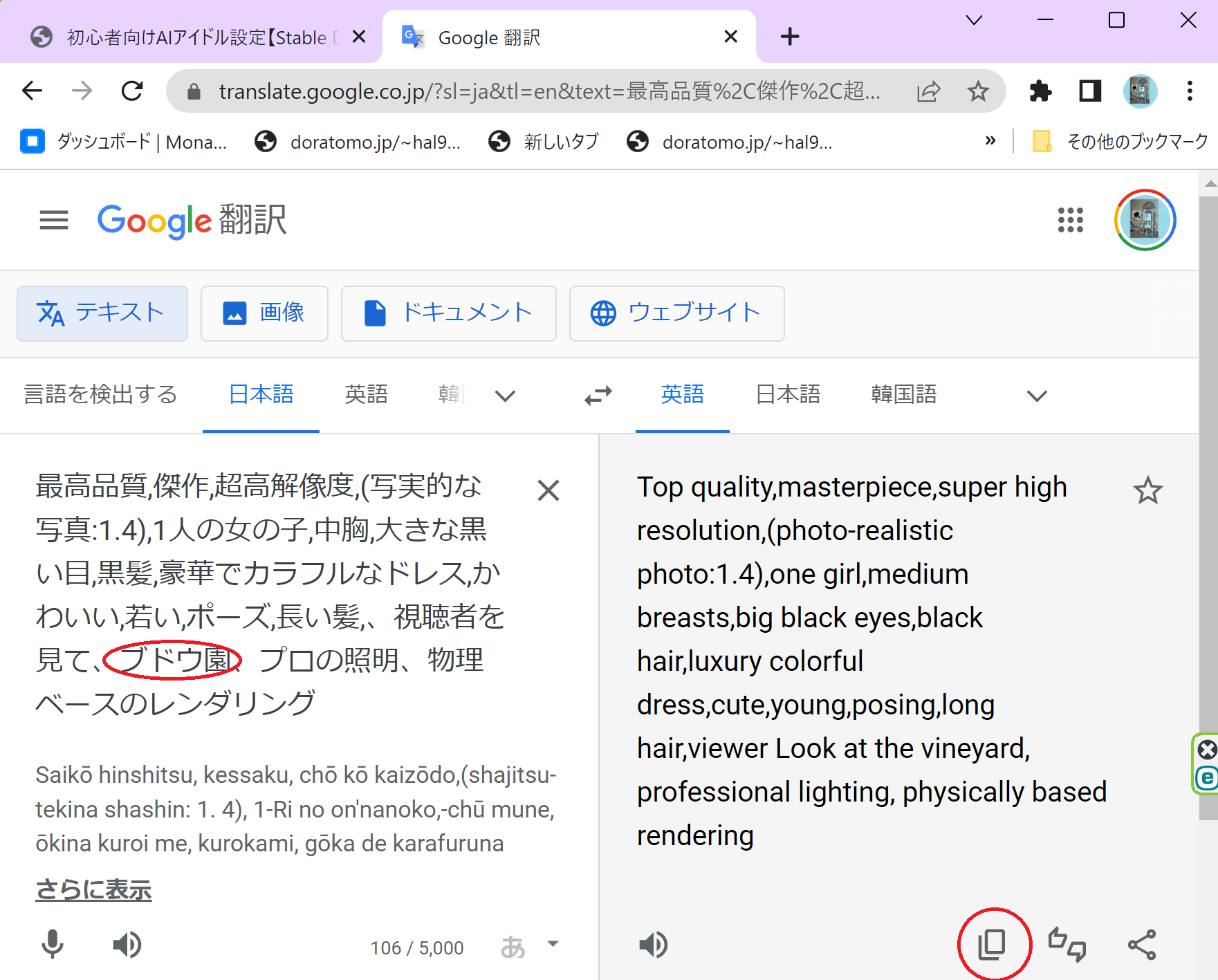Click into the Japanese source text box
The image size is (1218, 980).
click(271, 595)
